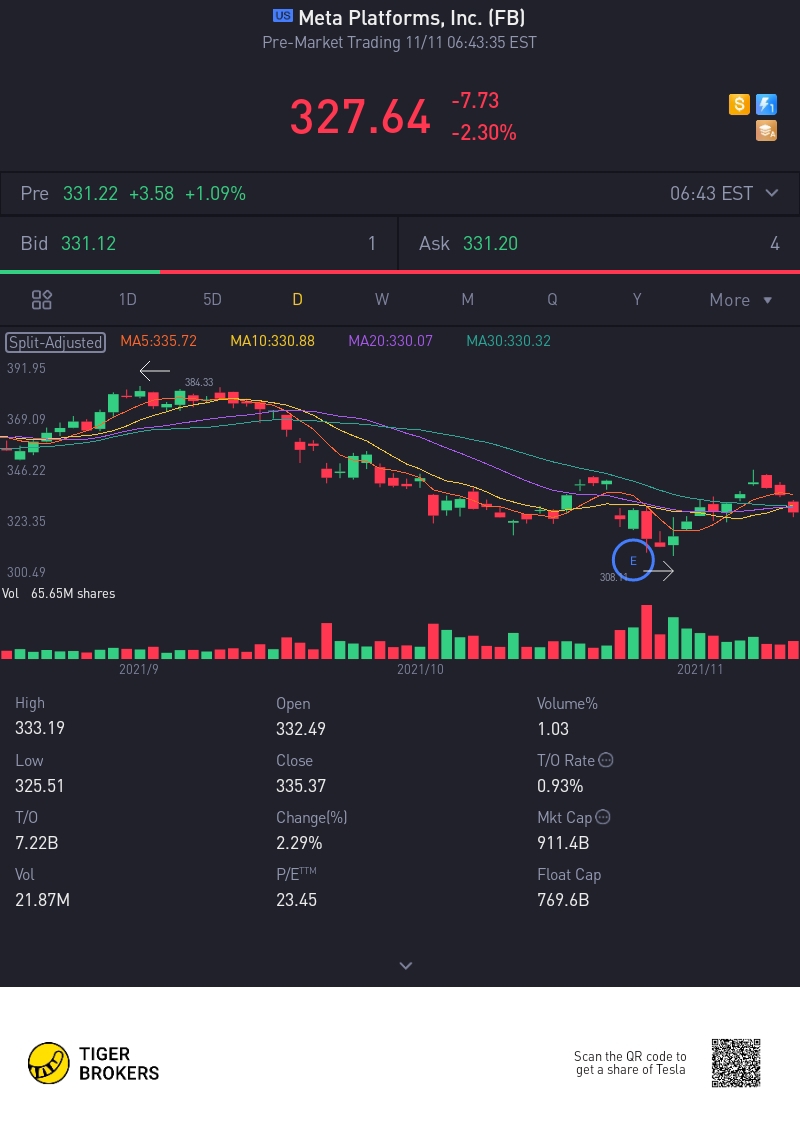Open the More timeframes dropdown

tap(740, 300)
